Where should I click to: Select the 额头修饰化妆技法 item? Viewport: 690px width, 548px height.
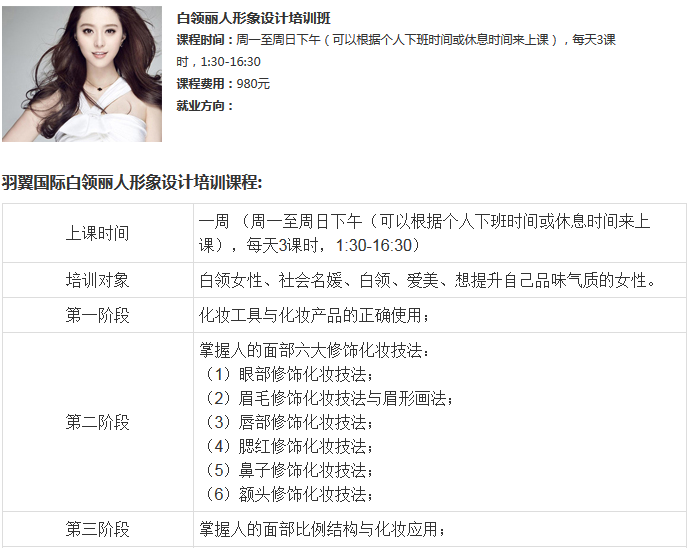[x=288, y=494]
